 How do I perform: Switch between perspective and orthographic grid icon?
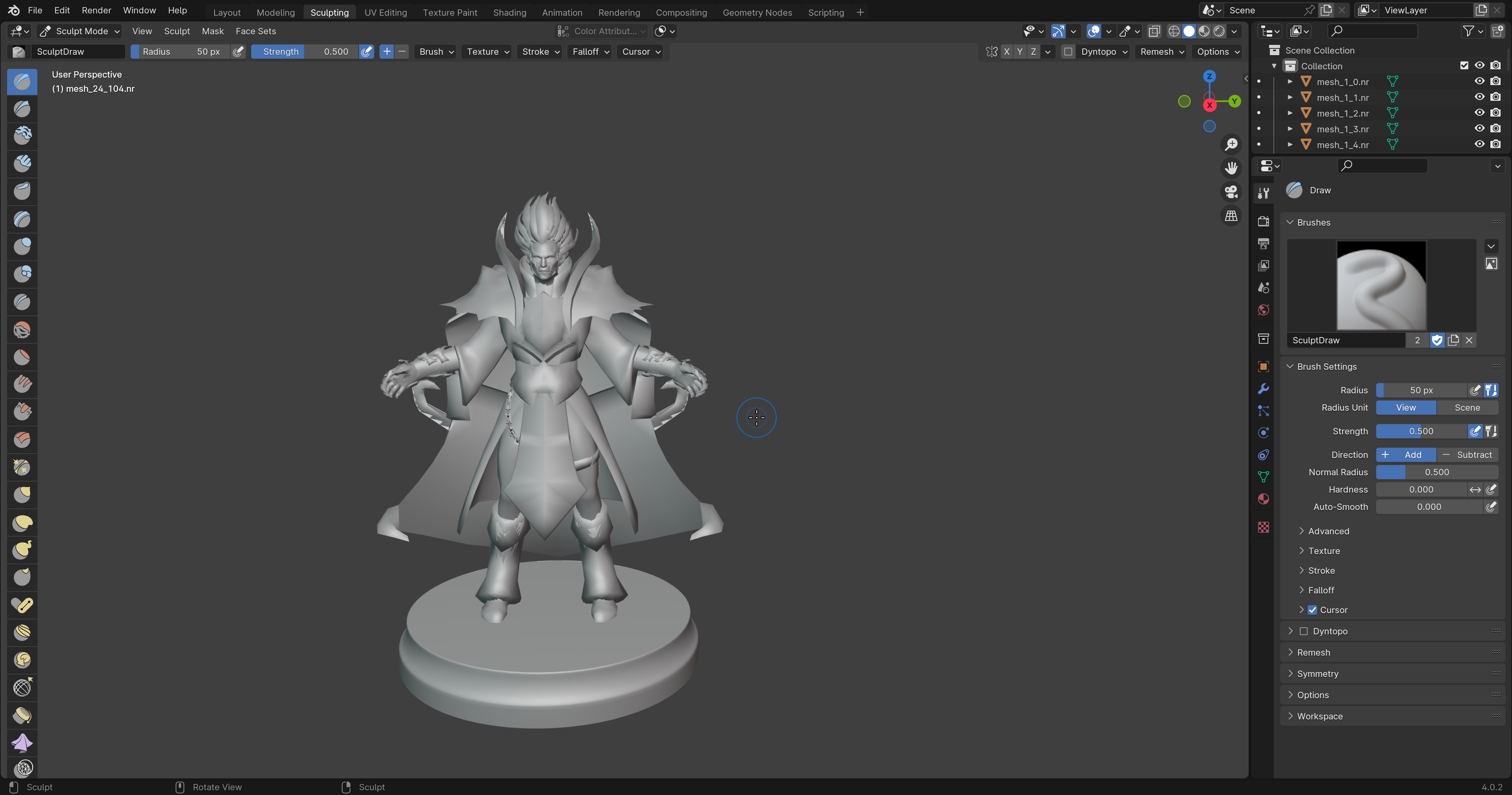1231,216
